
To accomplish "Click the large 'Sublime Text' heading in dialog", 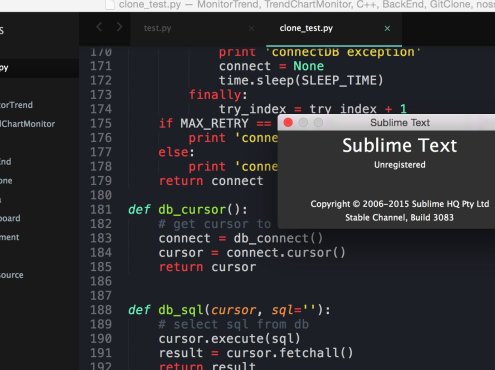I will (400, 146).
